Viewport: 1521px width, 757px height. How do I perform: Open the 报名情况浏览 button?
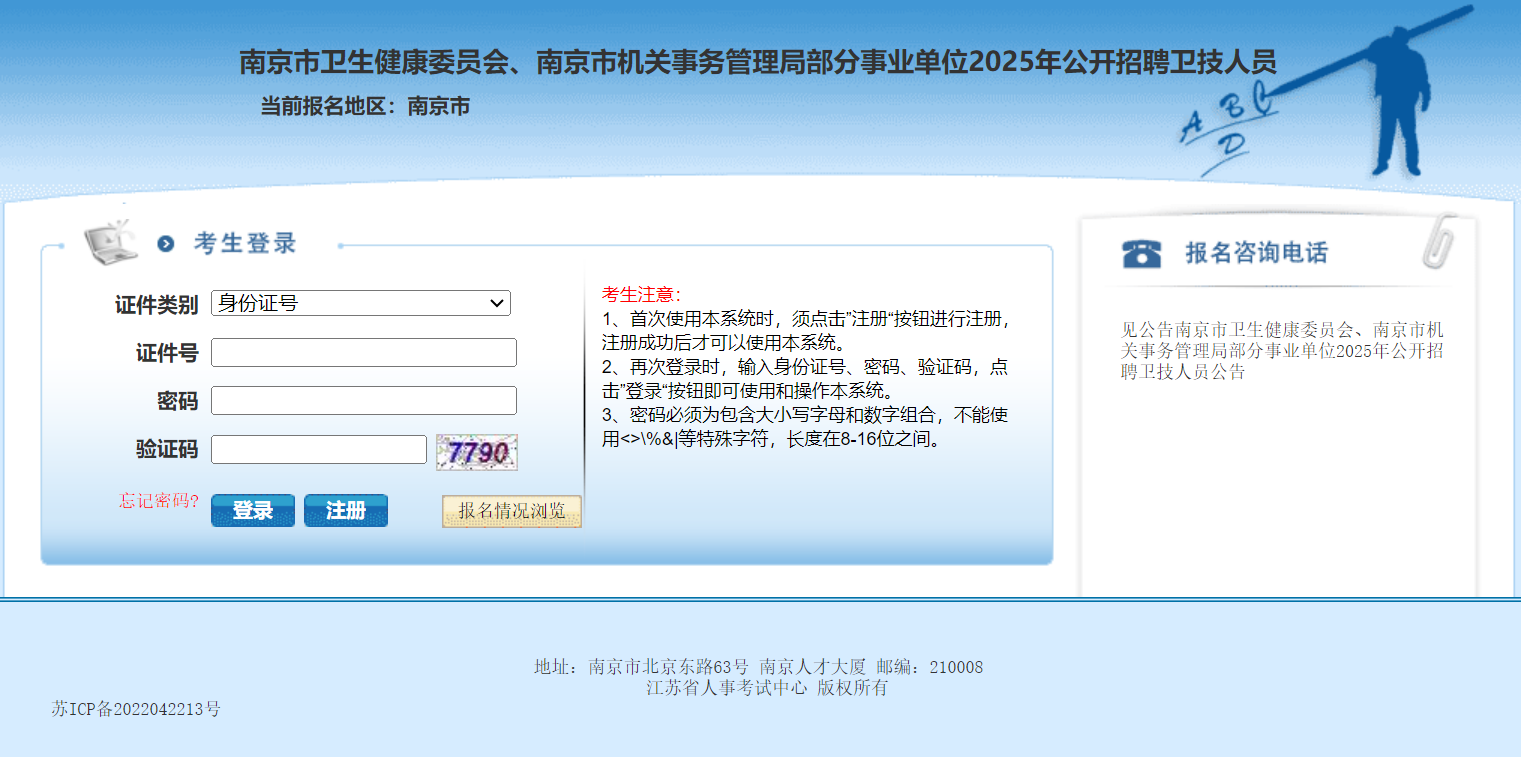tap(512, 511)
